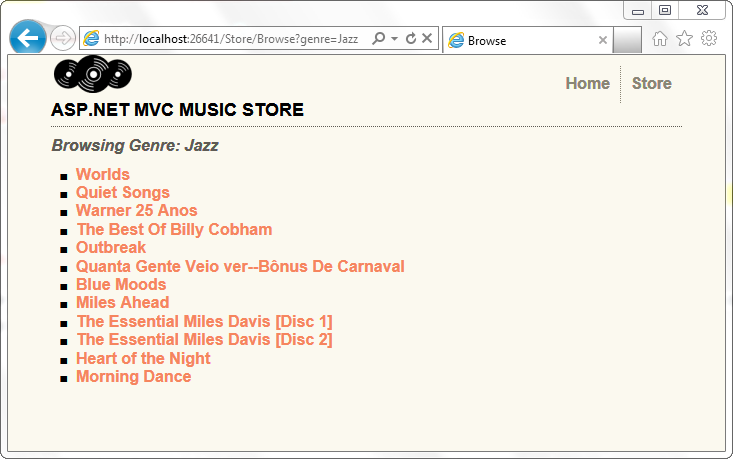The height and width of the screenshot is (459, 733).
Task: Open The Best Of Billy Cobham link
Action: click(174, 229)
